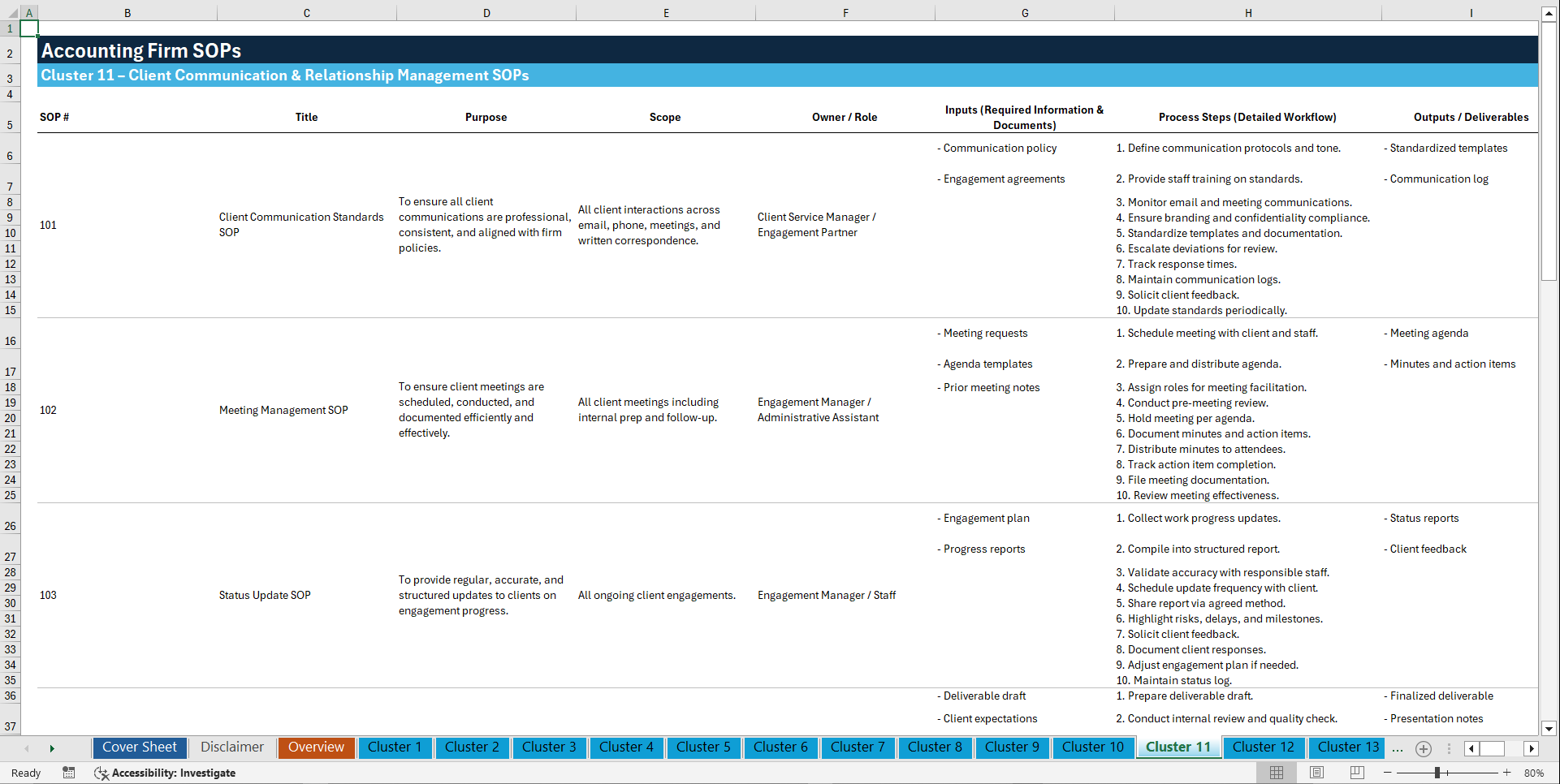Screen dimensions: 1560x784
Task: Click the Accessibility checker icon
Action: [x=102, y=773]
